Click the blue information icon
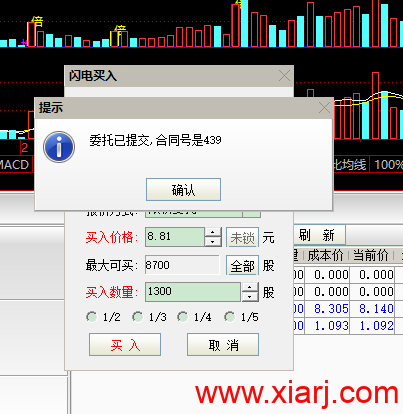The image size is (403, 414). pos(59,147)
